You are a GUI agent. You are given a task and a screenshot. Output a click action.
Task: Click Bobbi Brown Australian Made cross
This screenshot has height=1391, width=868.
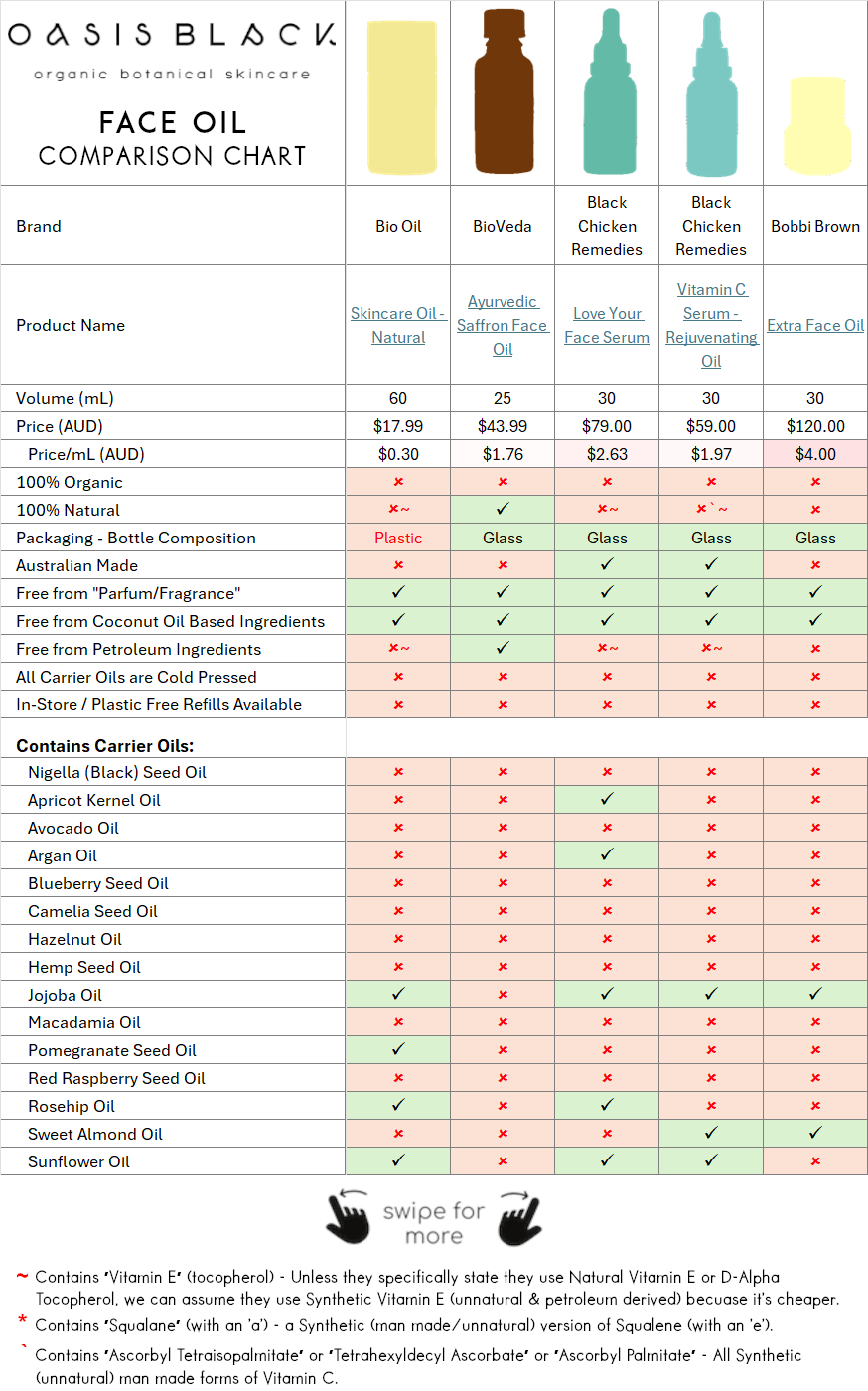tap(815, 565)
